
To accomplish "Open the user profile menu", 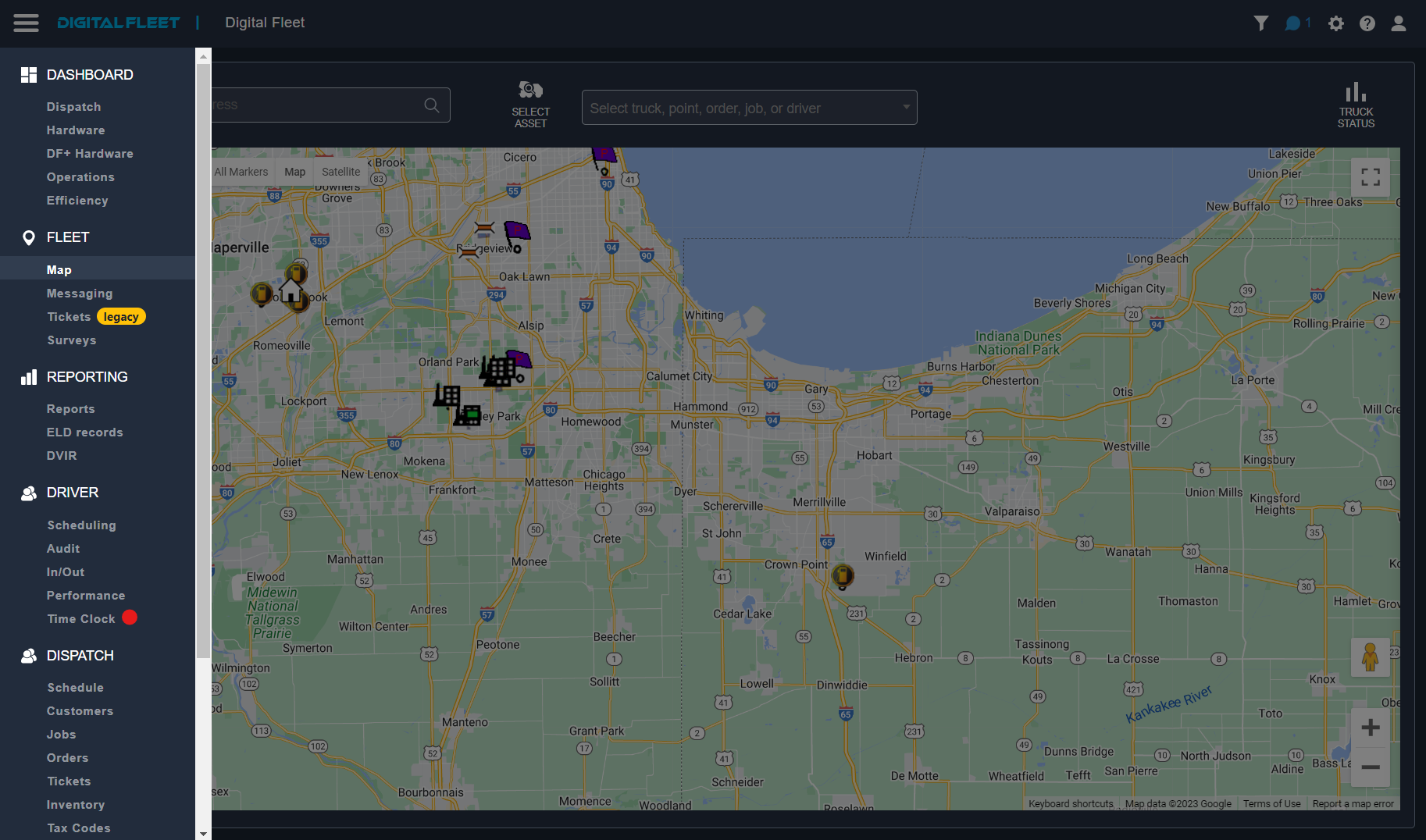I will pos(1399,23).
